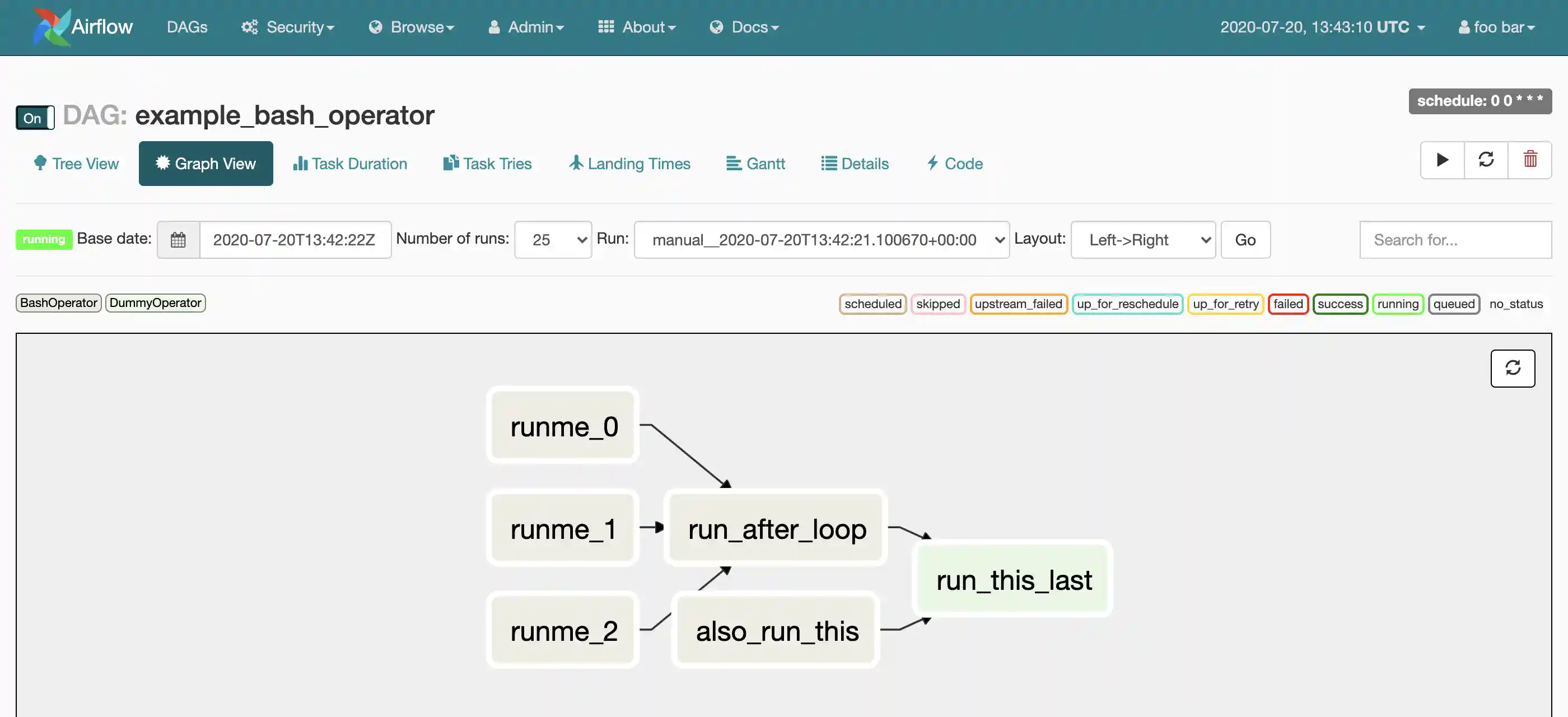Expand the Number of runs dropdown

[x=553, y=240]
